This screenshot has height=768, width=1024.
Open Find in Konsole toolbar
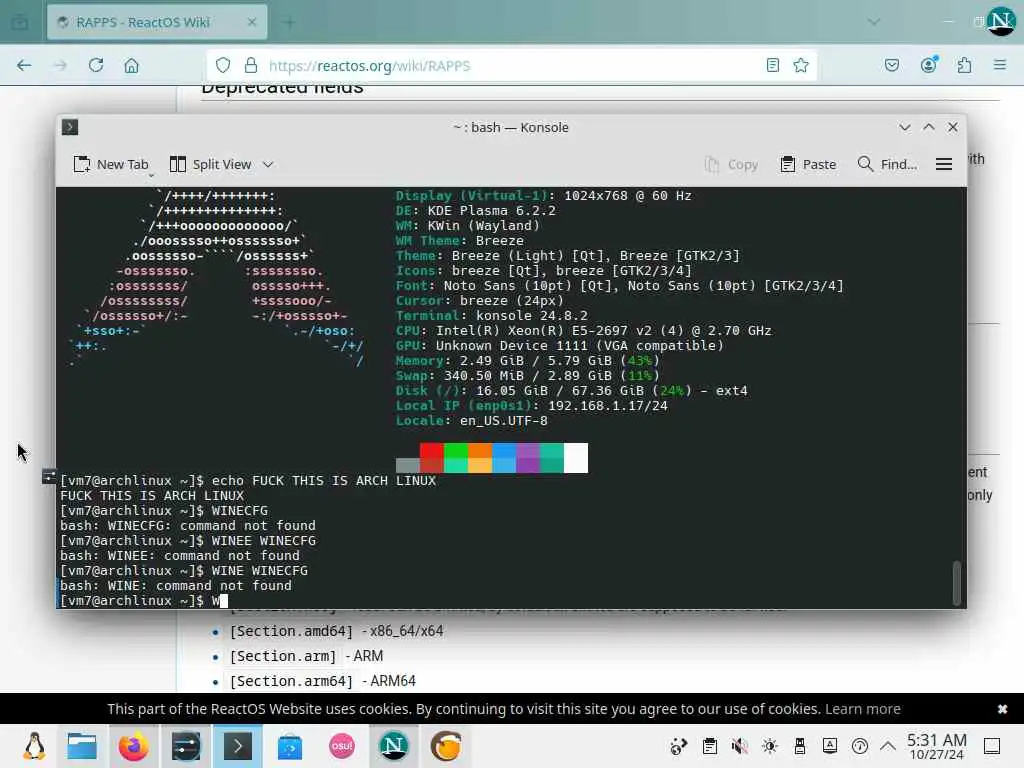pos(887,165)
